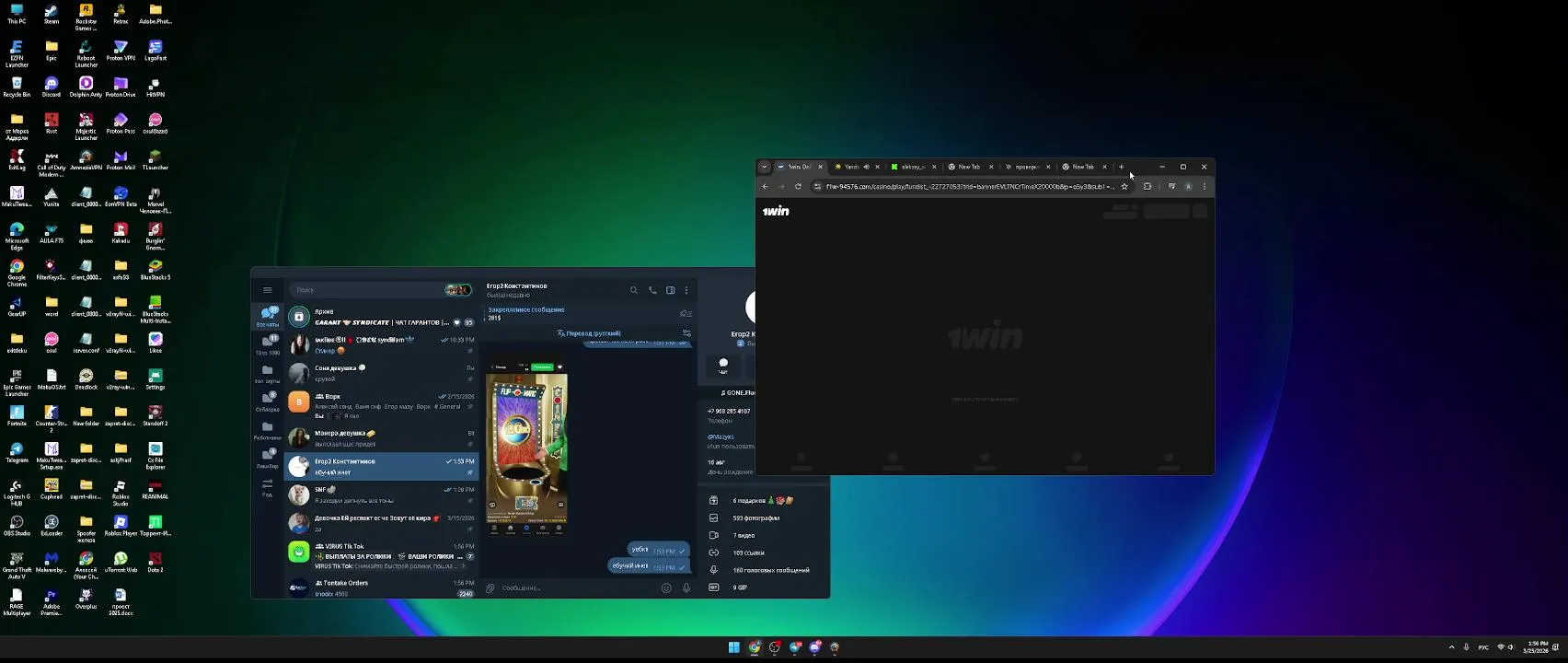Viewport: 1568px width, 663px height.
Task: Open the VIRUS Tik Tok channel
Action: [382, 555]
